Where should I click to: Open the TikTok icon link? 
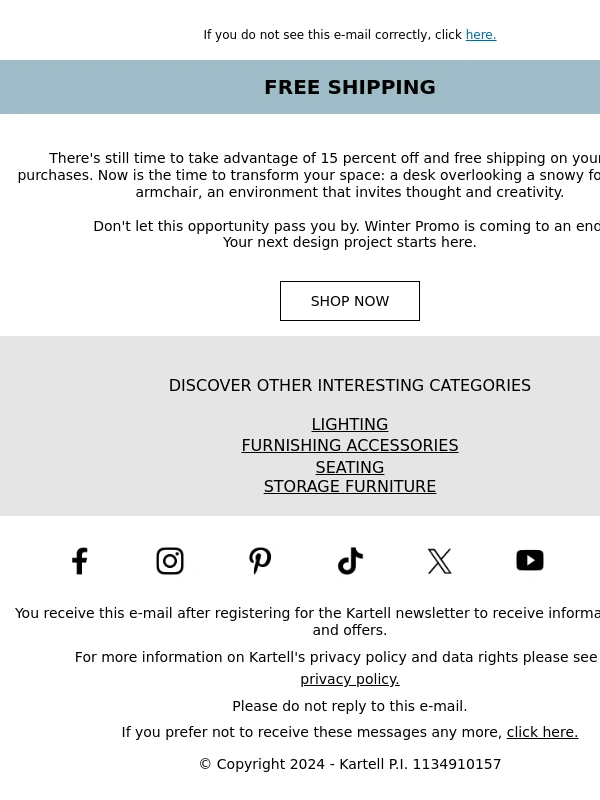tap(350, 561)
